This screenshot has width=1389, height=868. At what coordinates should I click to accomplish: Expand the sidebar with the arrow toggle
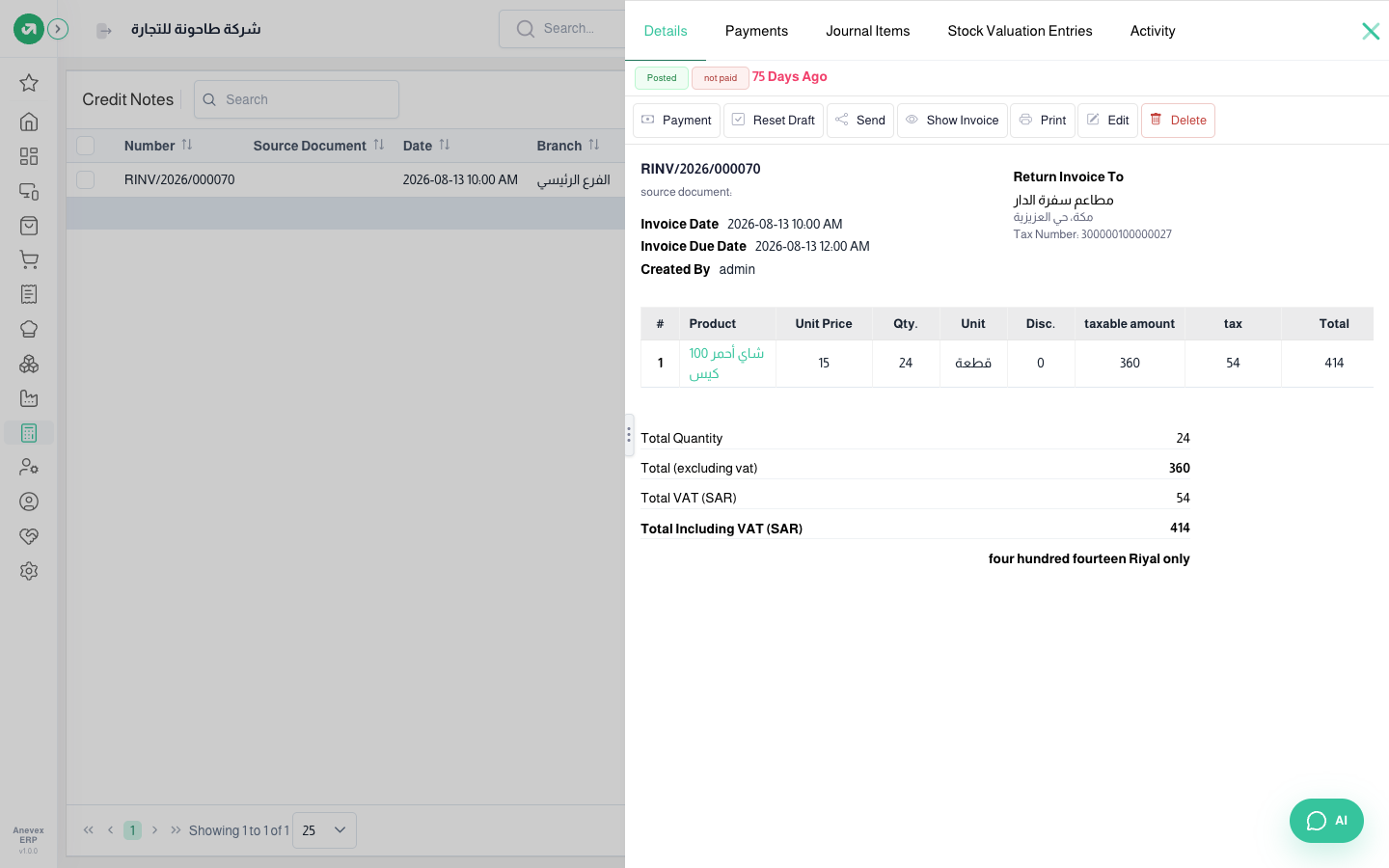click(x=58, y=29)
